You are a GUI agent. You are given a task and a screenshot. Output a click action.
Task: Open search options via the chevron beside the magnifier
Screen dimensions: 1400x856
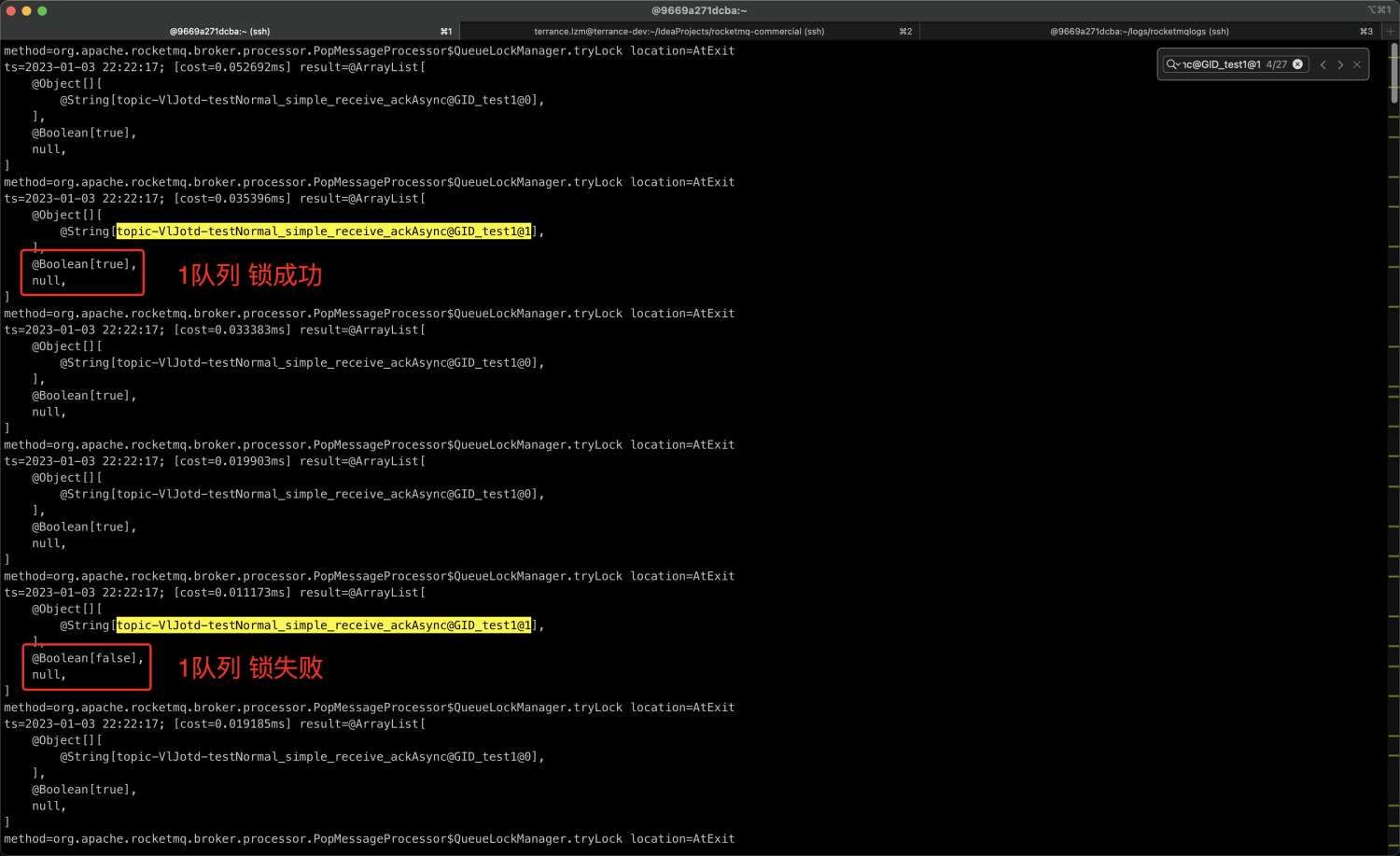click(1181, 65)
